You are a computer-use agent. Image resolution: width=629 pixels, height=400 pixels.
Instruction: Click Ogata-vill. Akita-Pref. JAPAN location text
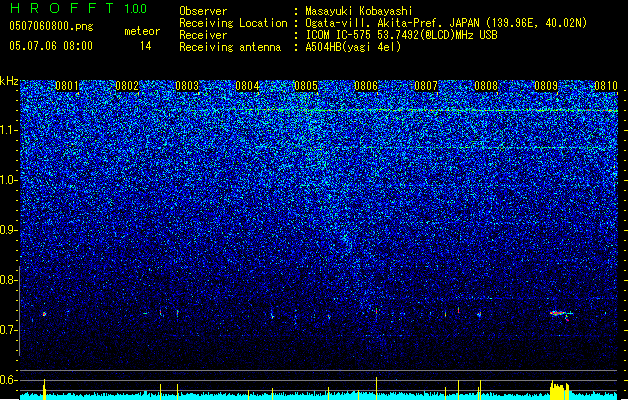tap(446, 23)
